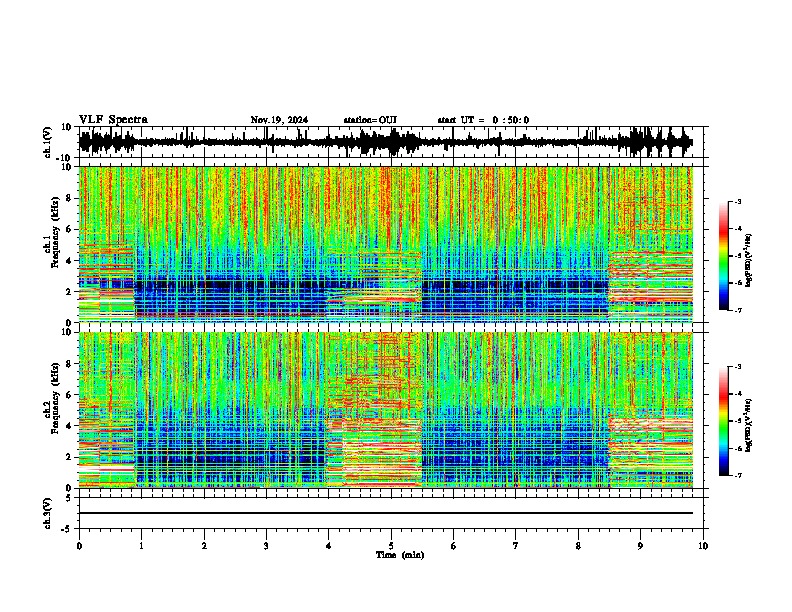Viewport: 792px width, 612px height.
Task: Click the "9" tick on time axis
Action: coord(640,546)
